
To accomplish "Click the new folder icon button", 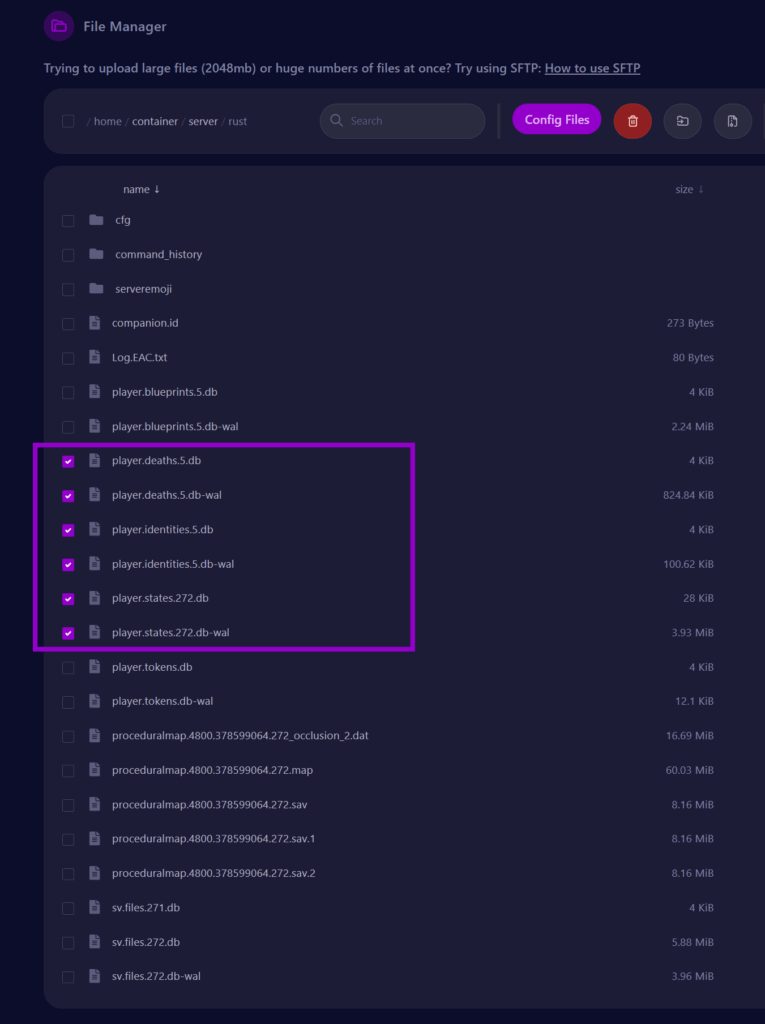I will point(682,121).
